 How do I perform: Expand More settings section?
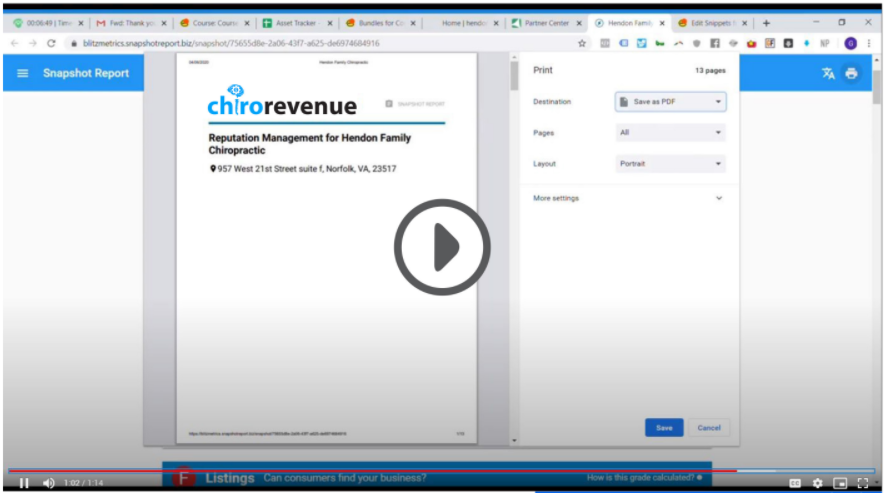pos(627,198)
